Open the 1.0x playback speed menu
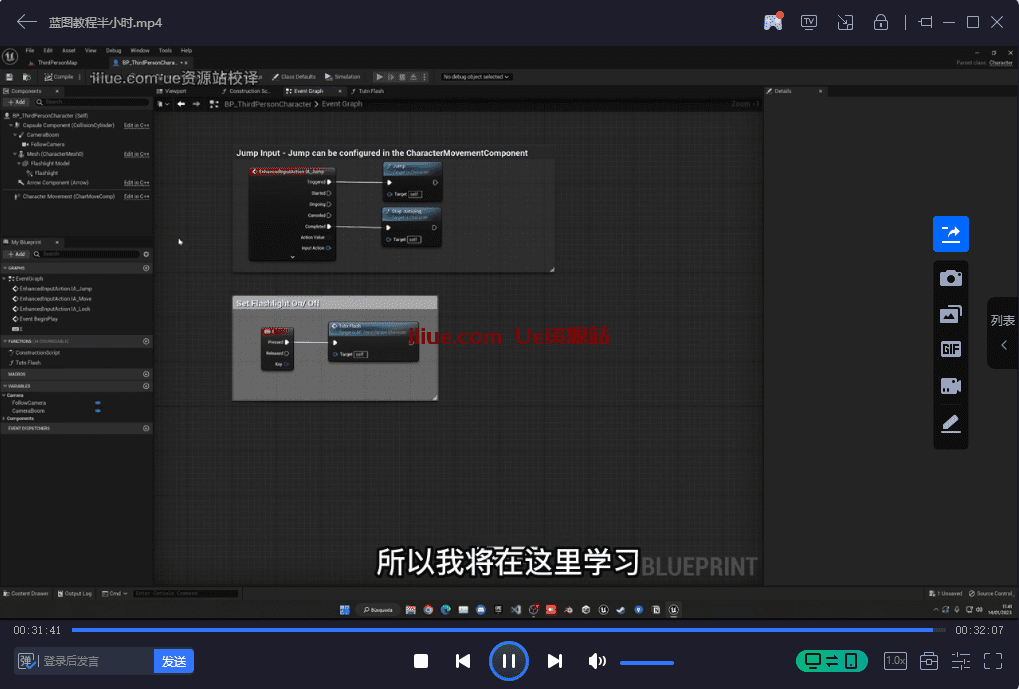The height and width of the screenshot is (689, 1019). (x=895, y=661)
